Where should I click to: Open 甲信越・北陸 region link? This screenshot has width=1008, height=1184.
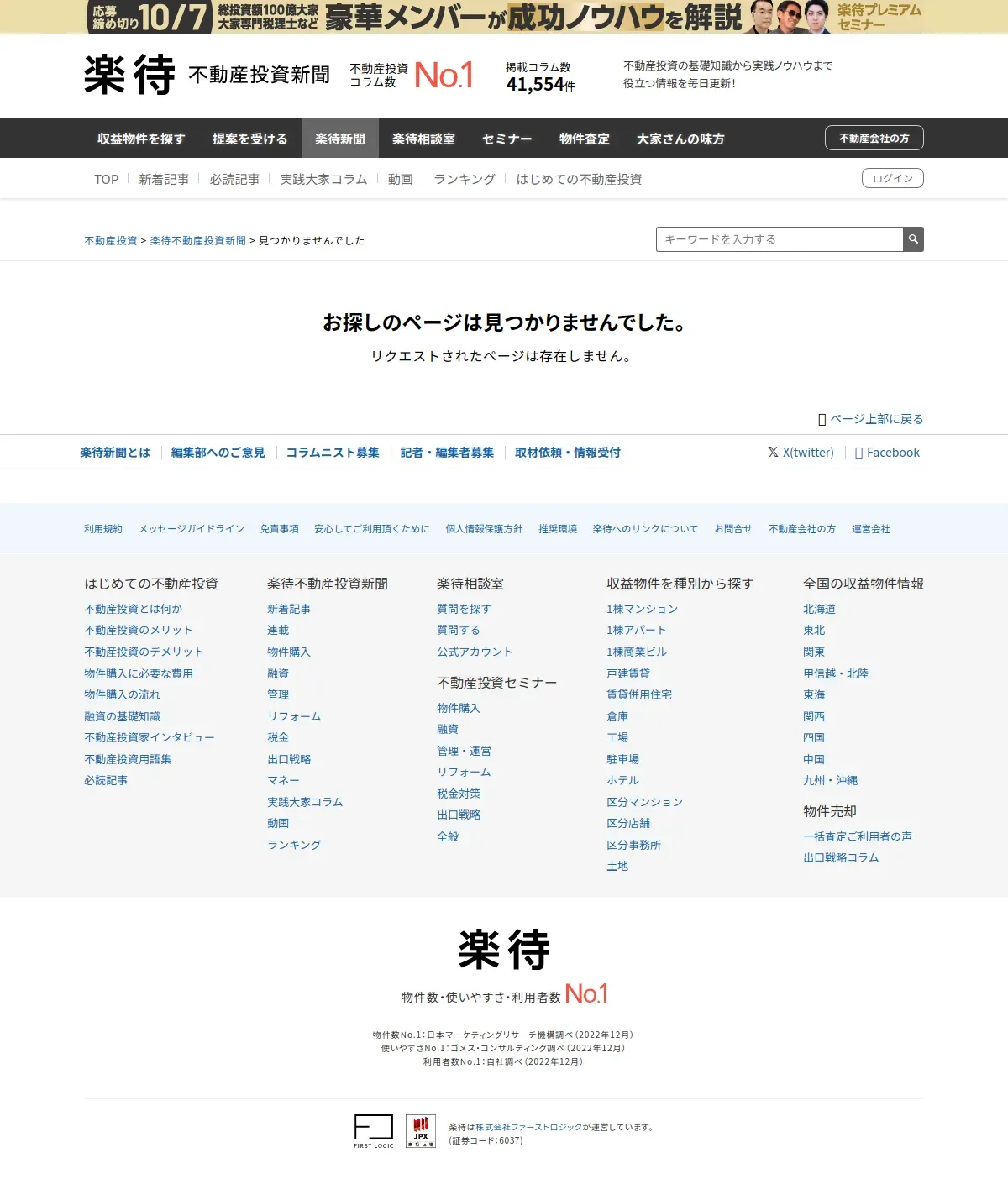(x=836, y=673)
